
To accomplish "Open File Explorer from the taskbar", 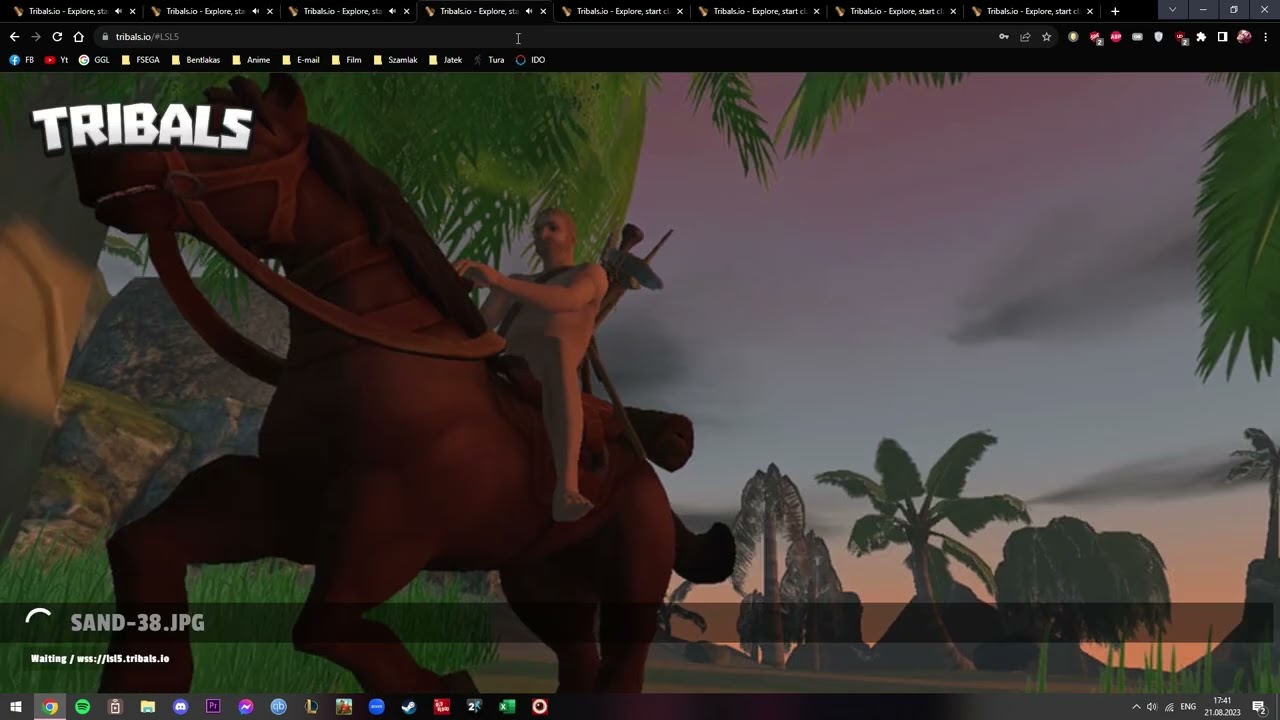I will point(148,707).
